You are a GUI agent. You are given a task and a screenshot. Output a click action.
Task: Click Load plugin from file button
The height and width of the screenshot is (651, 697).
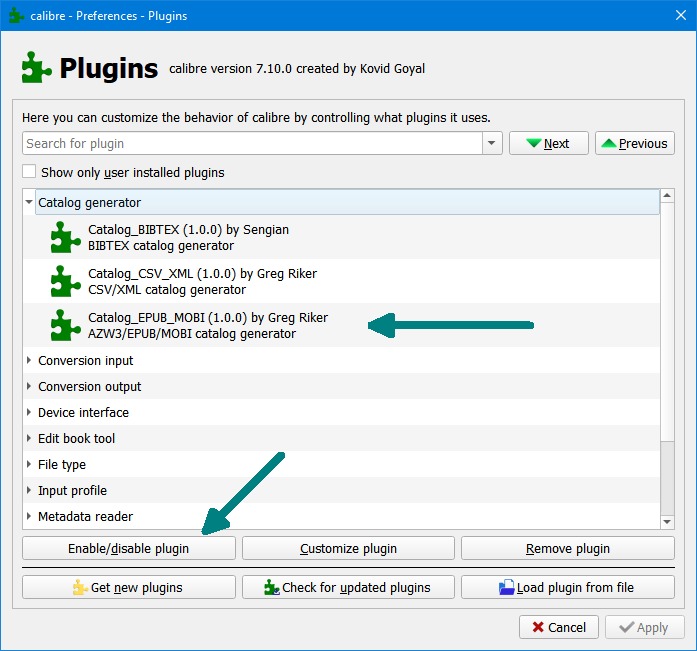568,587
